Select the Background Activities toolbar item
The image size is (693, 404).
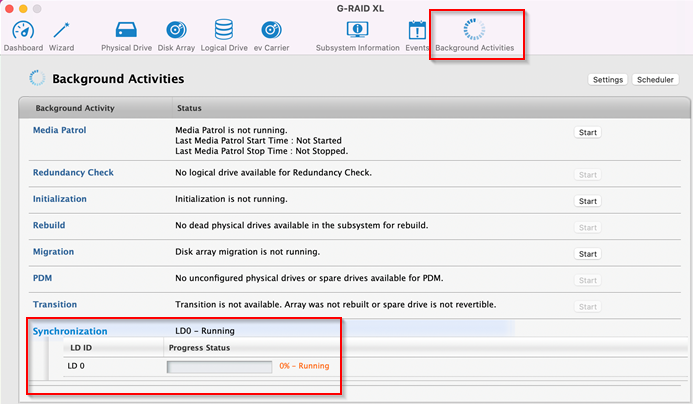click(x=475, y=31)
